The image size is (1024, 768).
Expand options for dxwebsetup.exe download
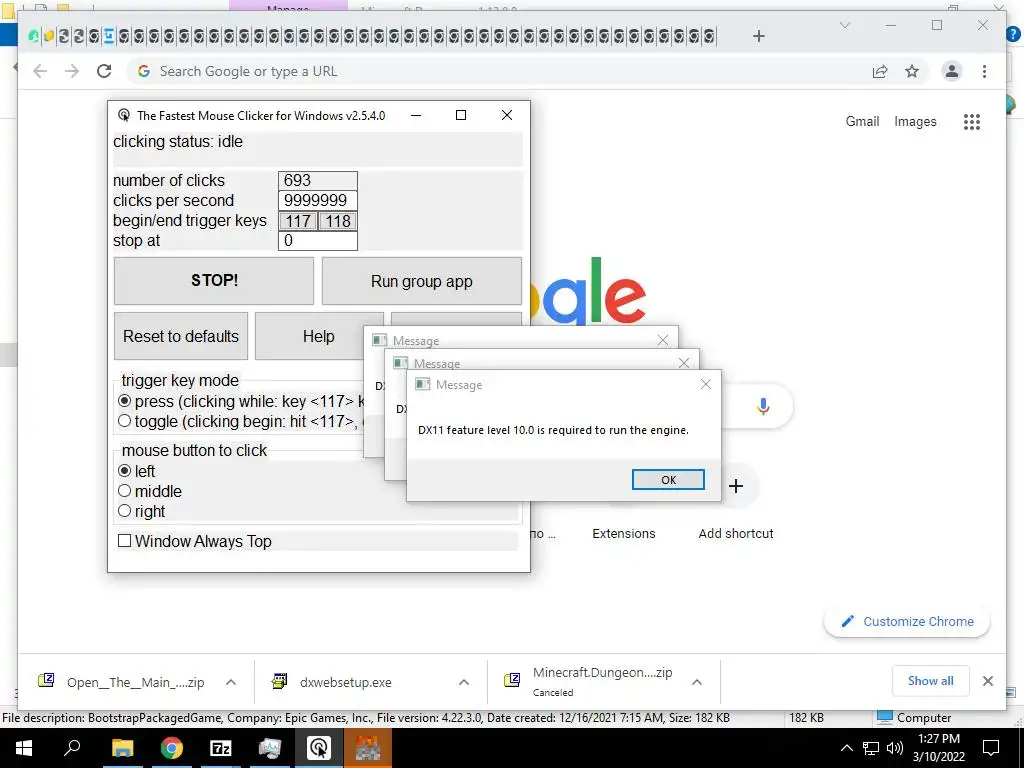coord(464,682)
